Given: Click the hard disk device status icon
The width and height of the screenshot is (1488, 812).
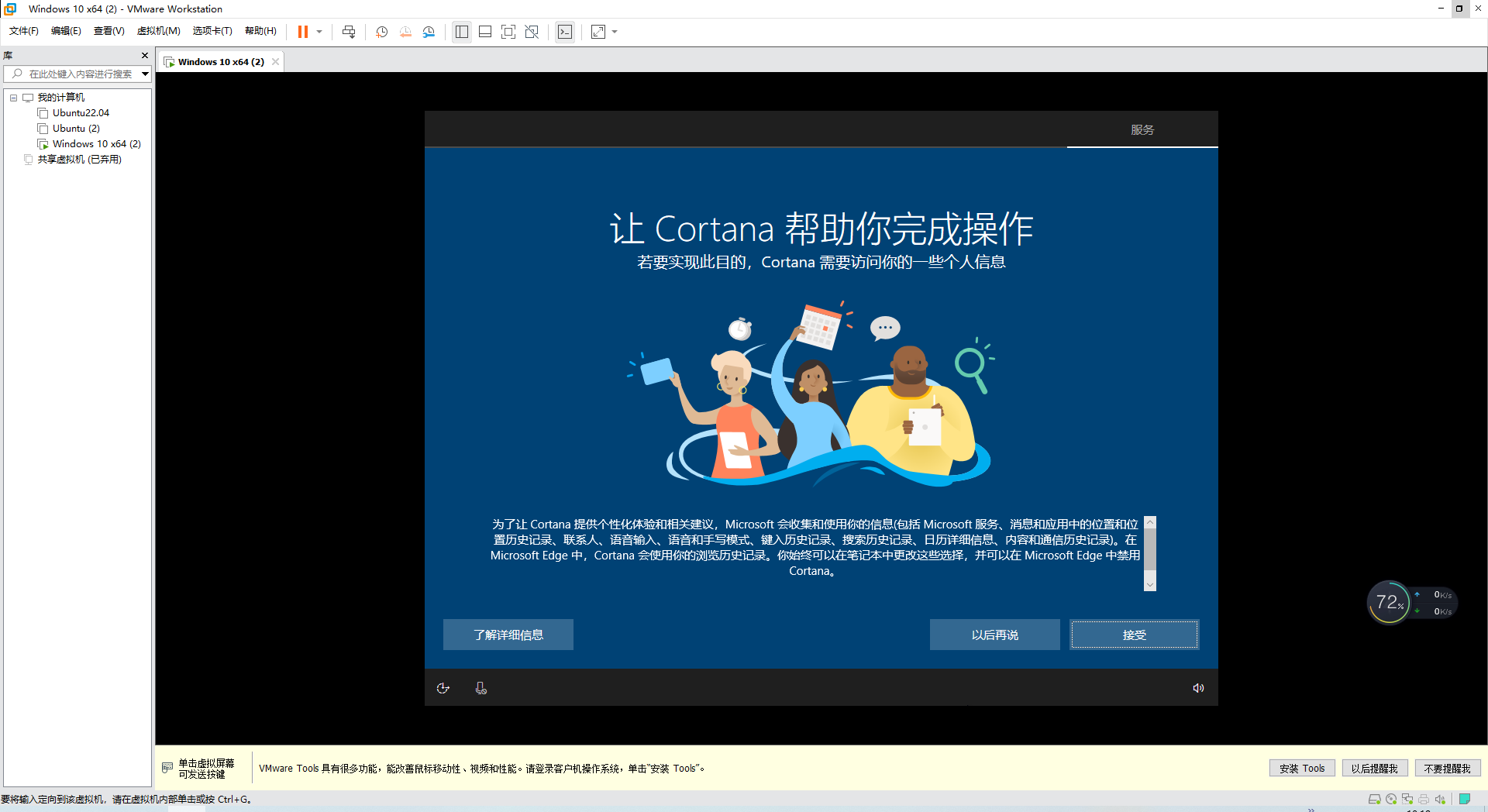Looking at the screenshot, I should pyautogui.click(x=1374, y=799).
